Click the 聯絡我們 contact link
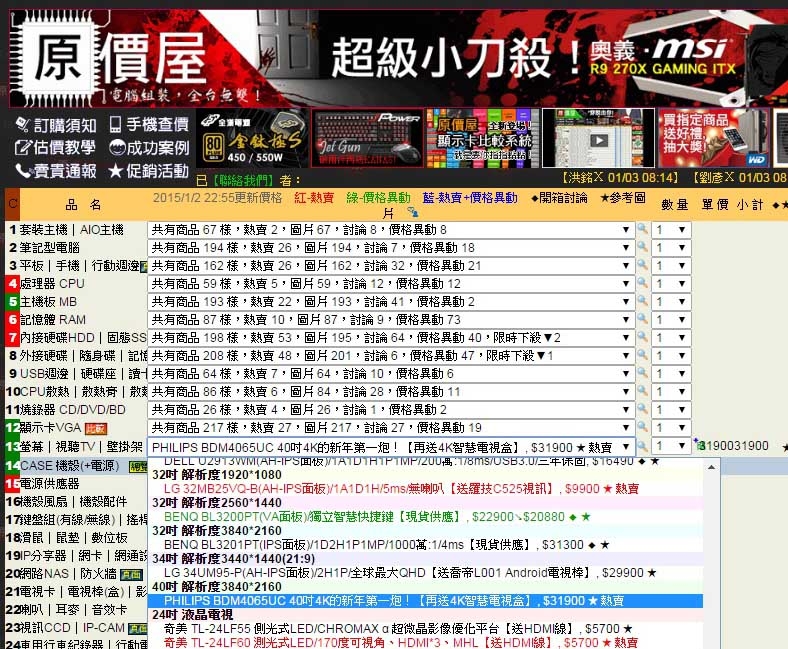Image resolution: width=788 pixels, height=649 pixels. click(x=243, y=180)
